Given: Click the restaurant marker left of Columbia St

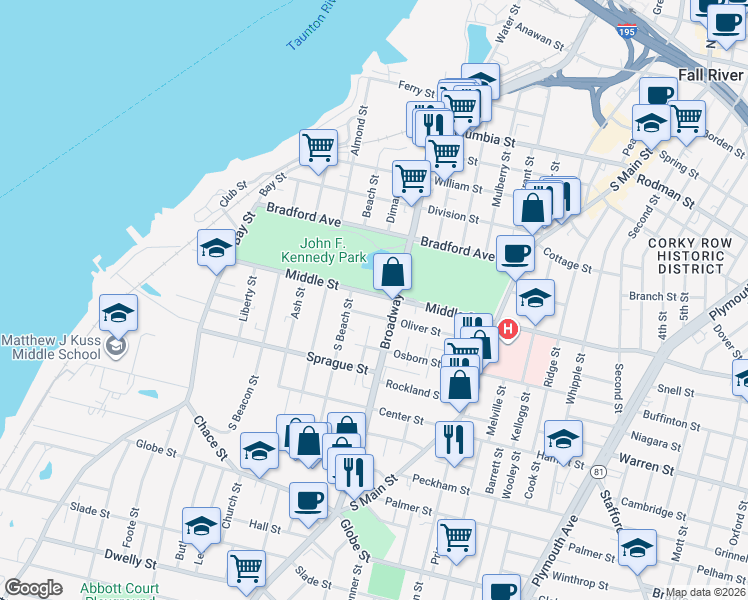Looking at the screenshot, I should click(x=434, y=126).
